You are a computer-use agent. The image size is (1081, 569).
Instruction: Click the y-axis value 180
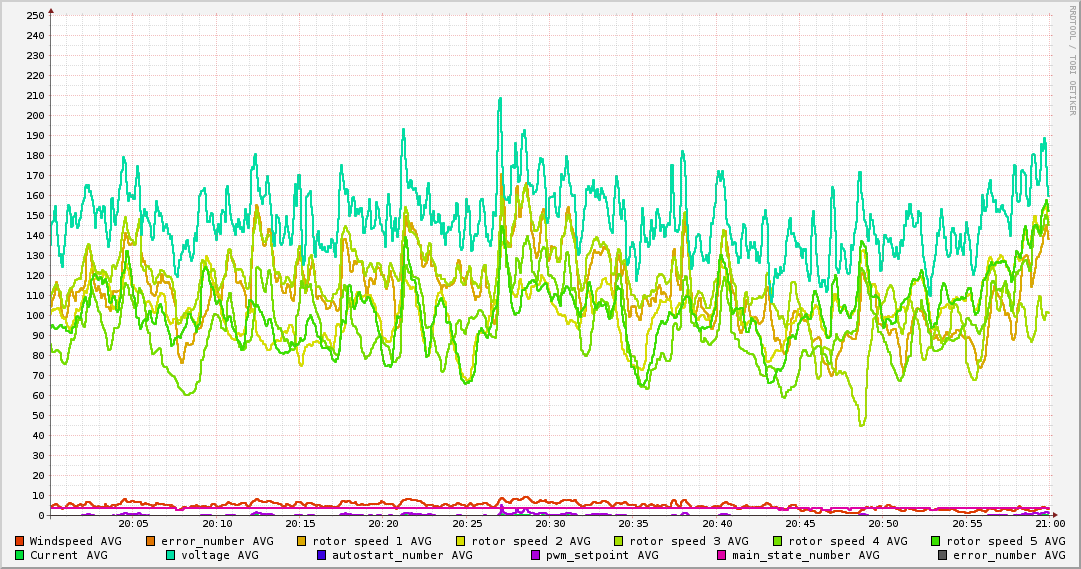pos(34,155)
